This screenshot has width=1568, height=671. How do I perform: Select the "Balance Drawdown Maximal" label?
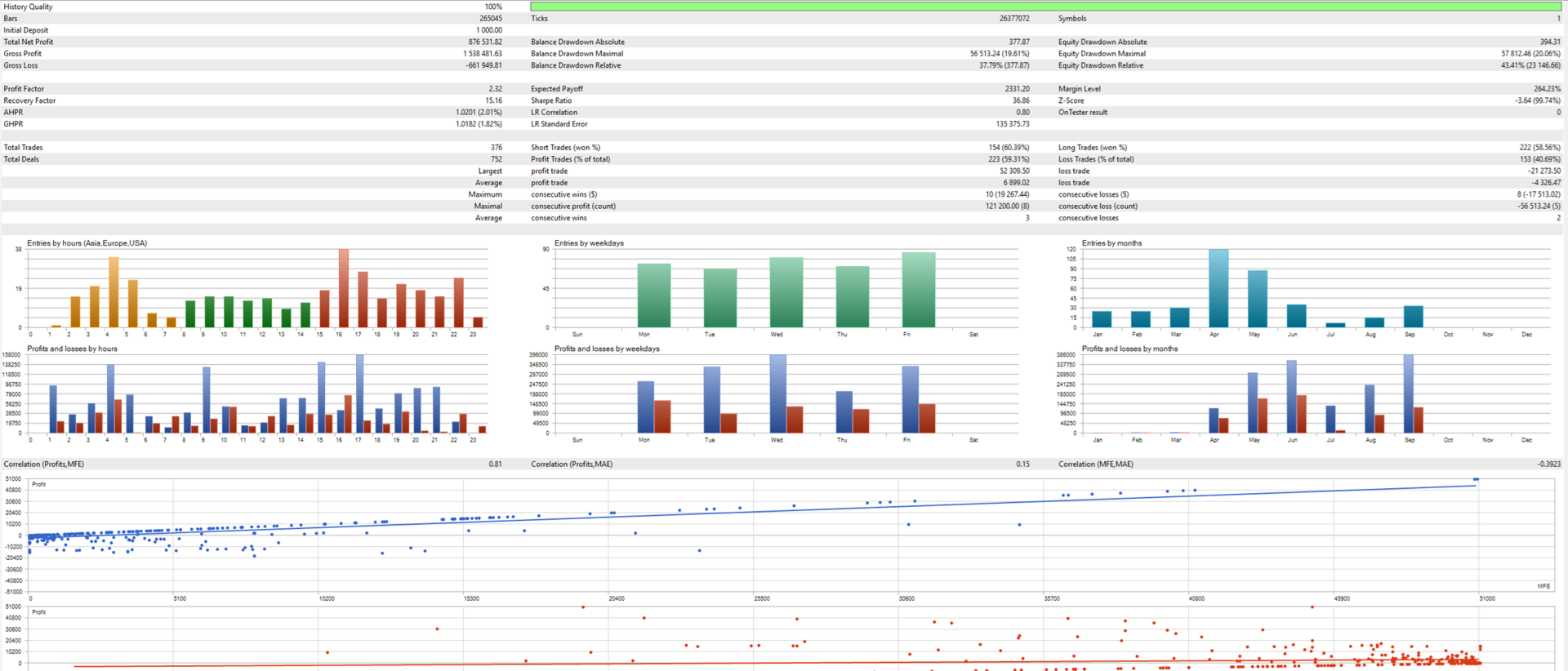(577, 54)
